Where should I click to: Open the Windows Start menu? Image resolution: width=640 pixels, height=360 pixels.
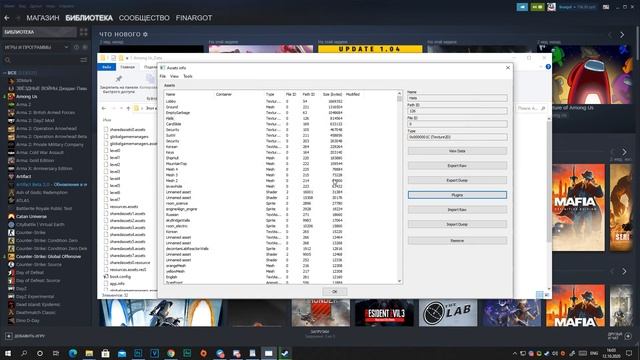(7, 353)
